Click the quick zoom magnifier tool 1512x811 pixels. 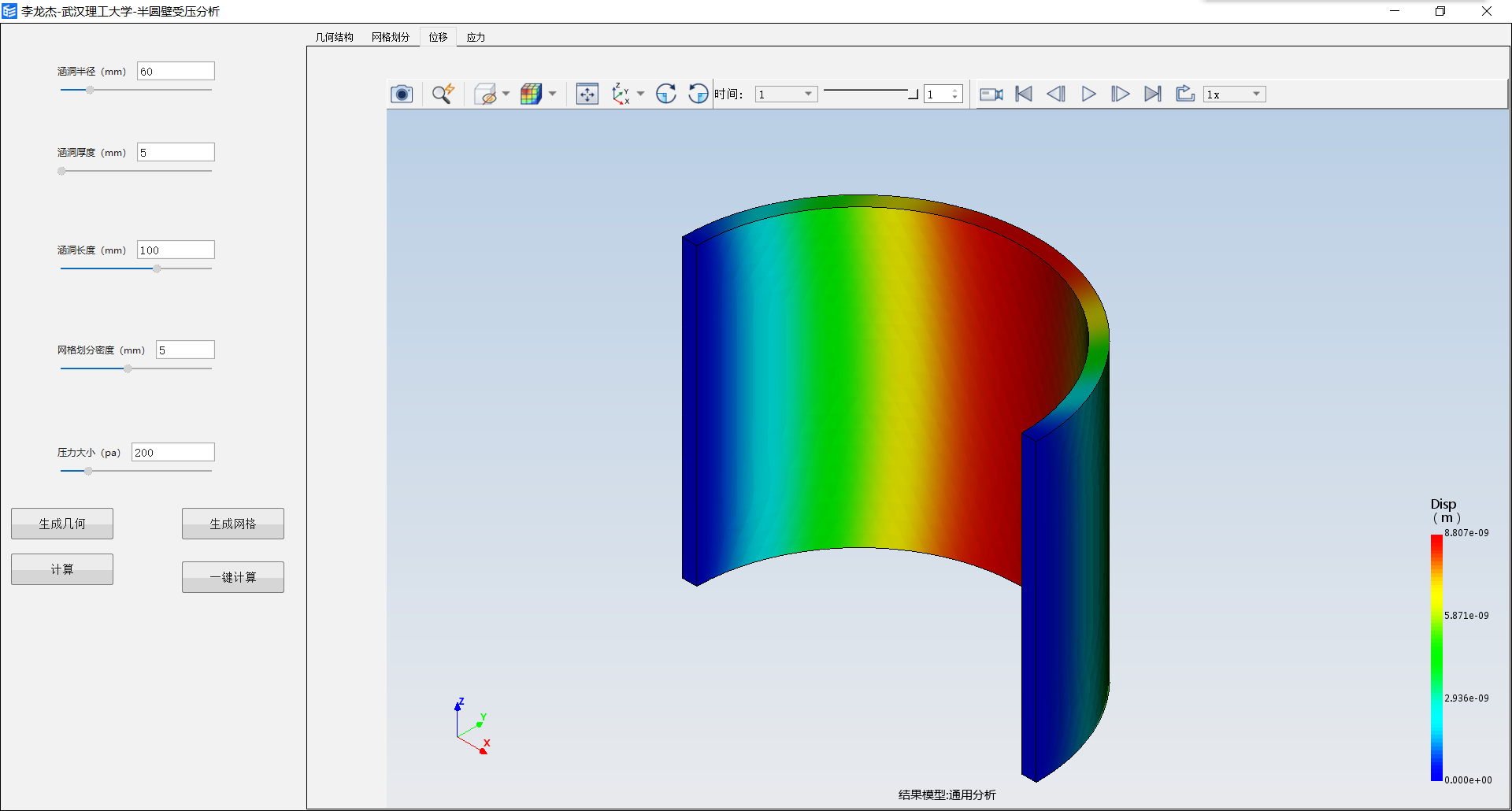443,94
